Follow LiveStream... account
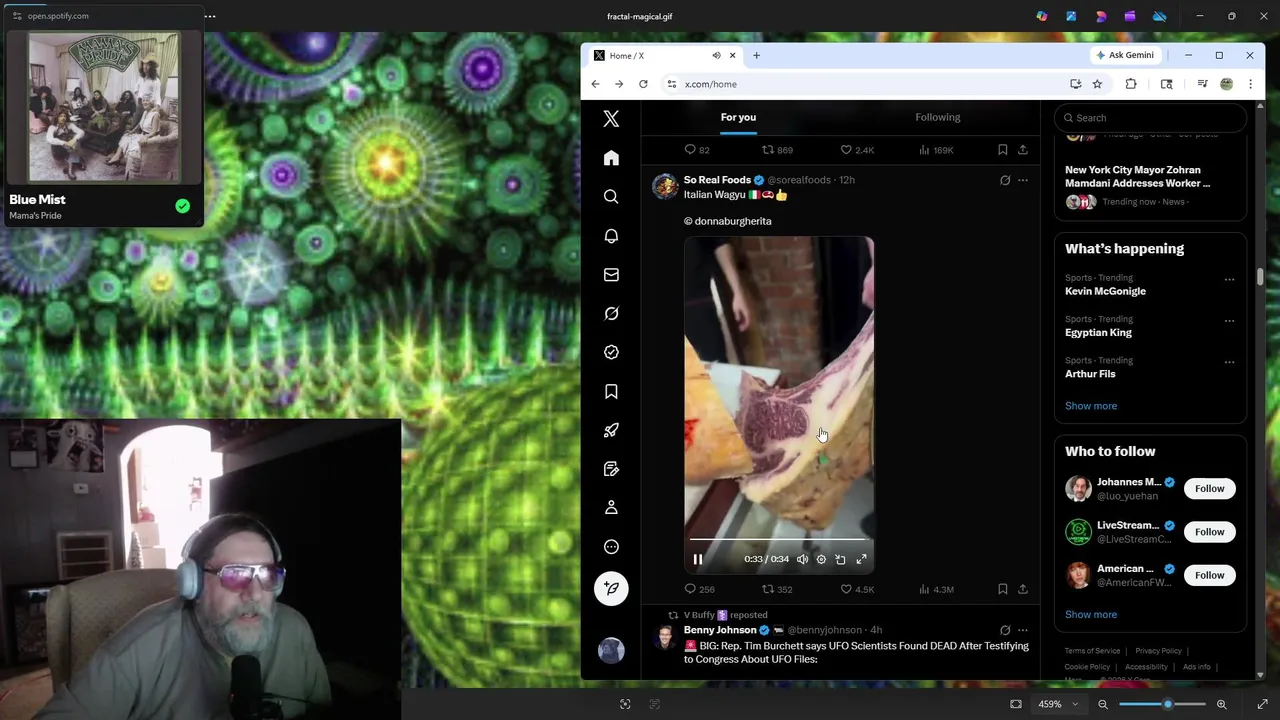1280x720 pixels. tap(1209, 531)
